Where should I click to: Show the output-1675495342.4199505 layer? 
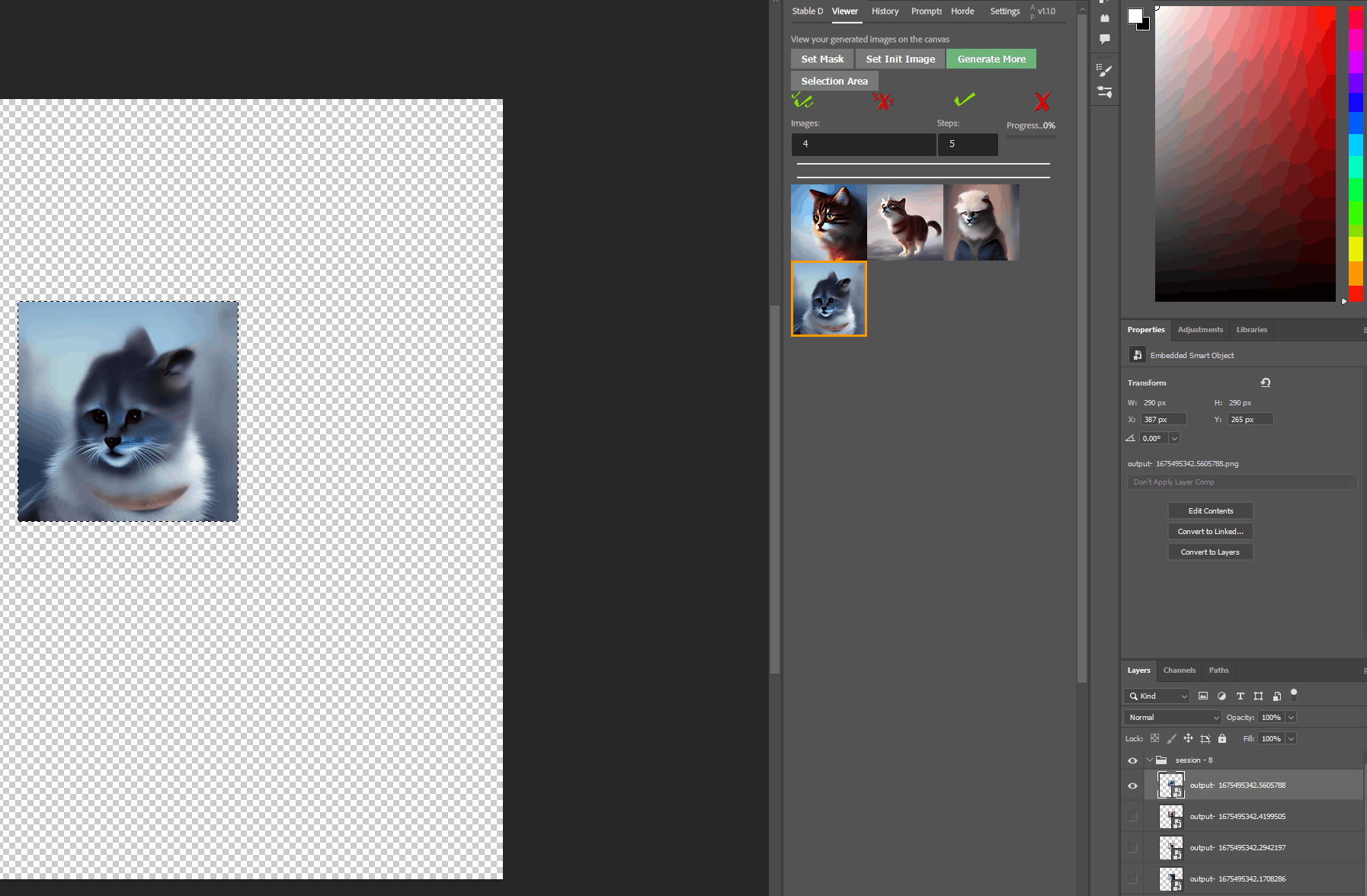pos(1132,816)
